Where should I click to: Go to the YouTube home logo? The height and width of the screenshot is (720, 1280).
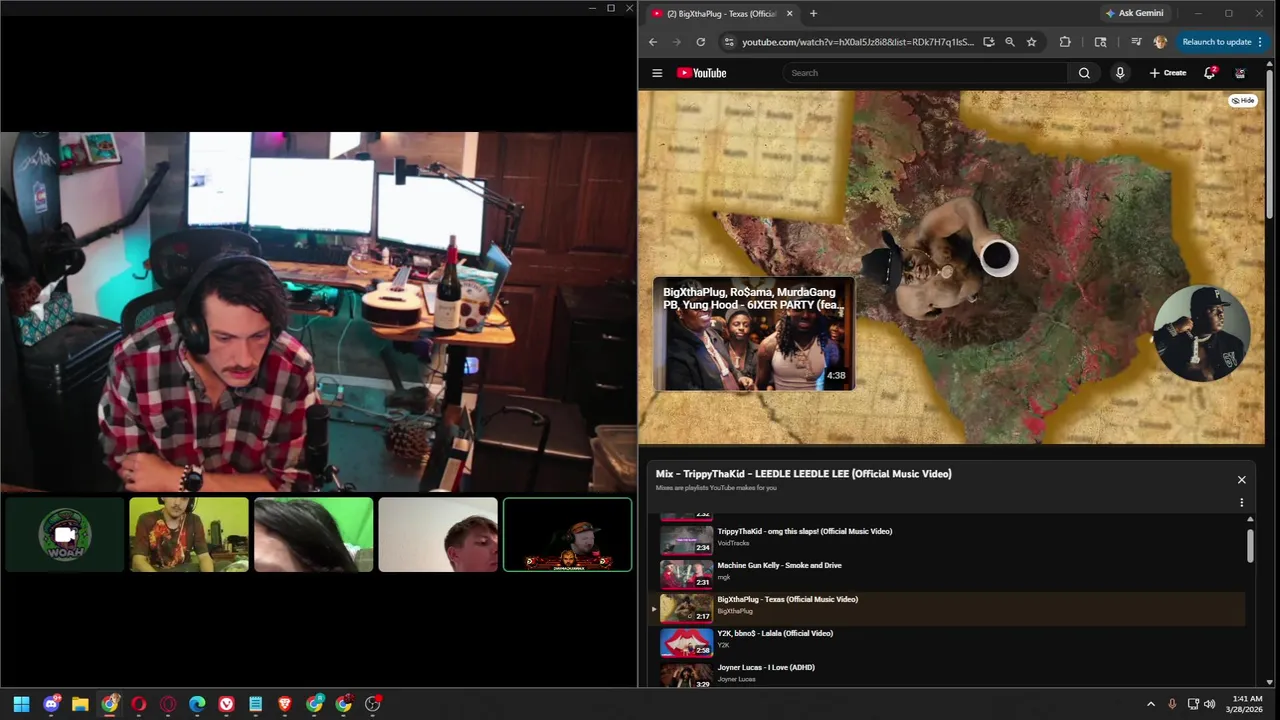701,73
